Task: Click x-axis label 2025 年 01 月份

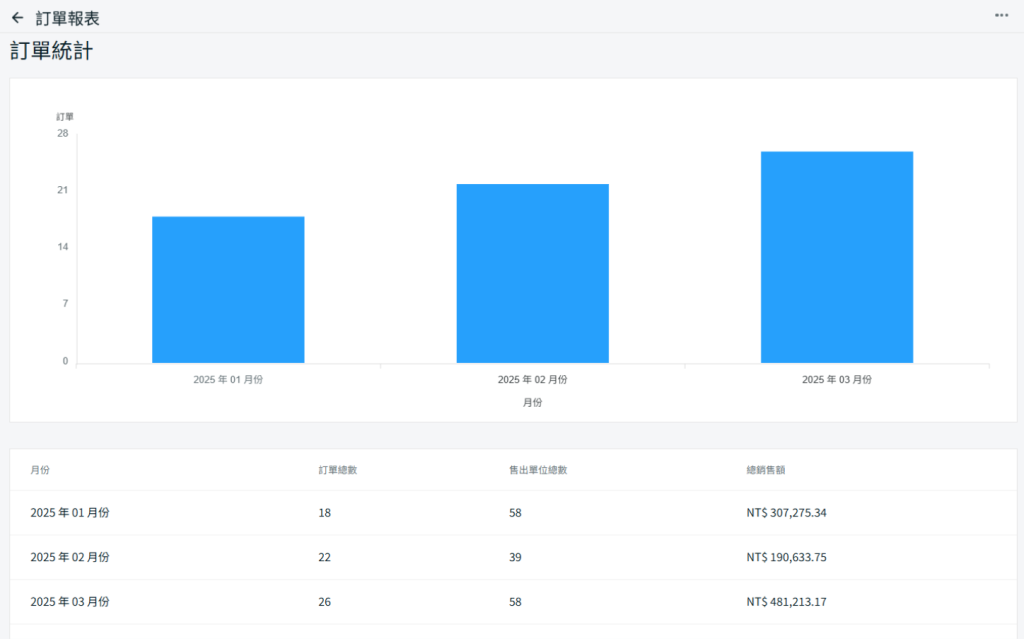Action: coord(228,380)
